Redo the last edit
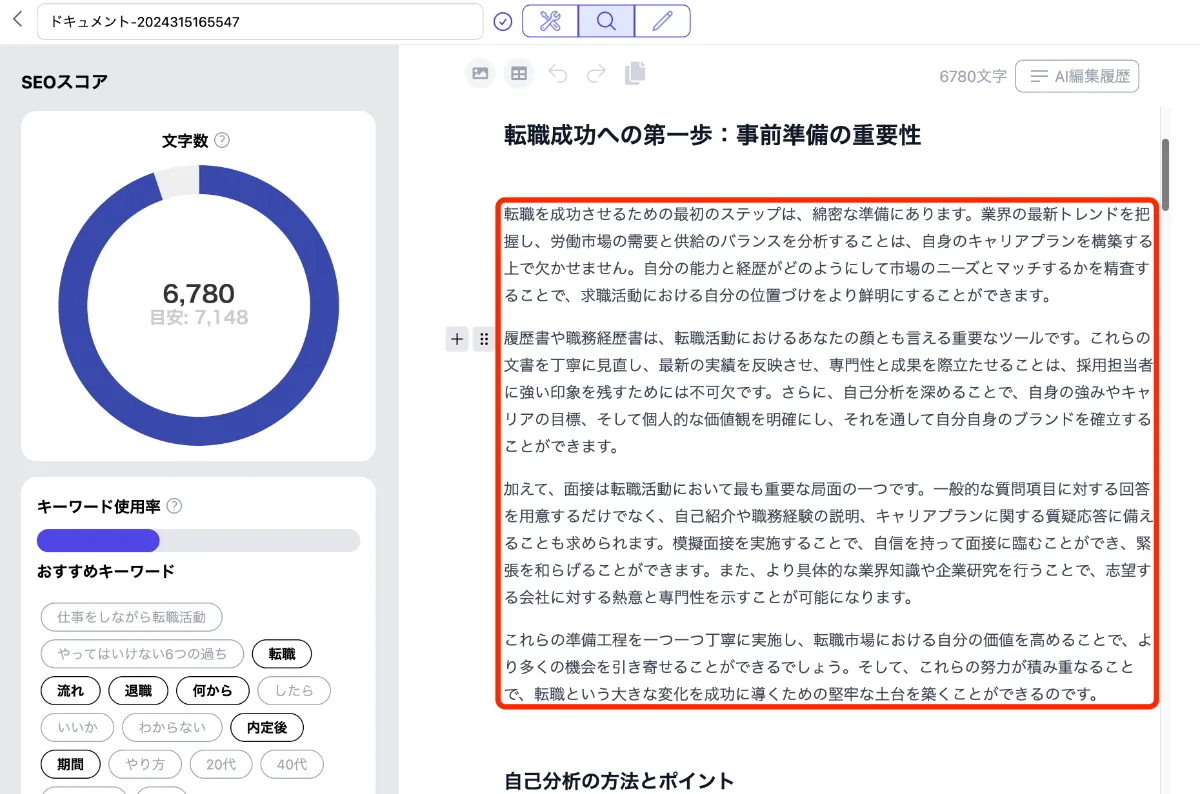The height and width of the screenshot is (794, 1200). [596, 73]
